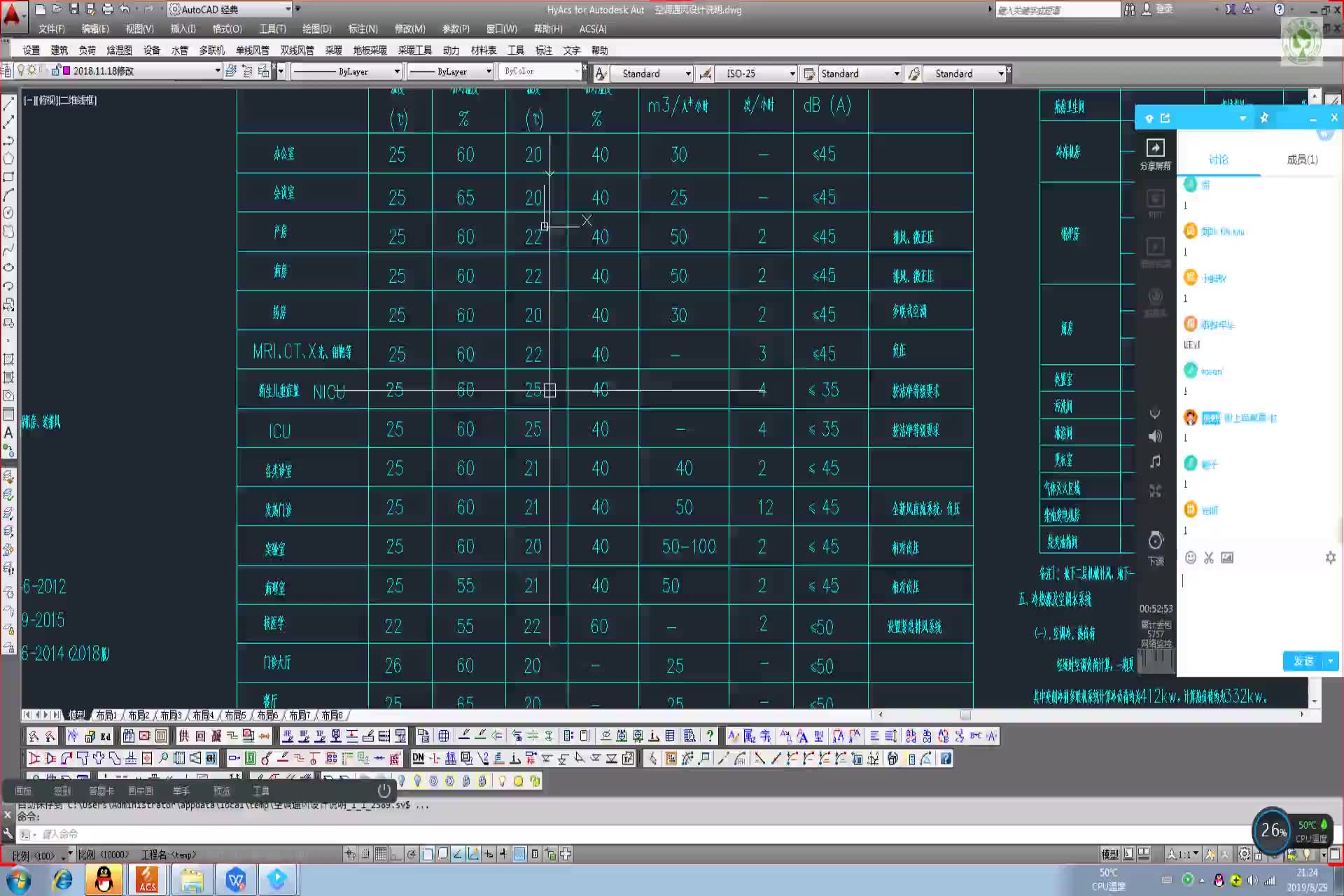This screenshot has width=1344, height=896.
Task: Click the DN pipe tool icon
Action: click(418, 758)
